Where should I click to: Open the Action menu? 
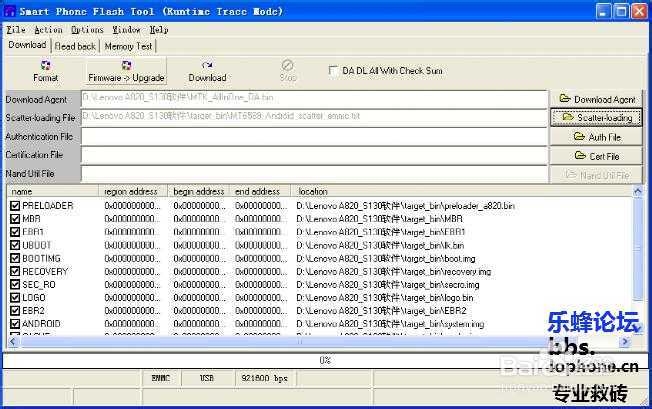(x=48, y=30)
